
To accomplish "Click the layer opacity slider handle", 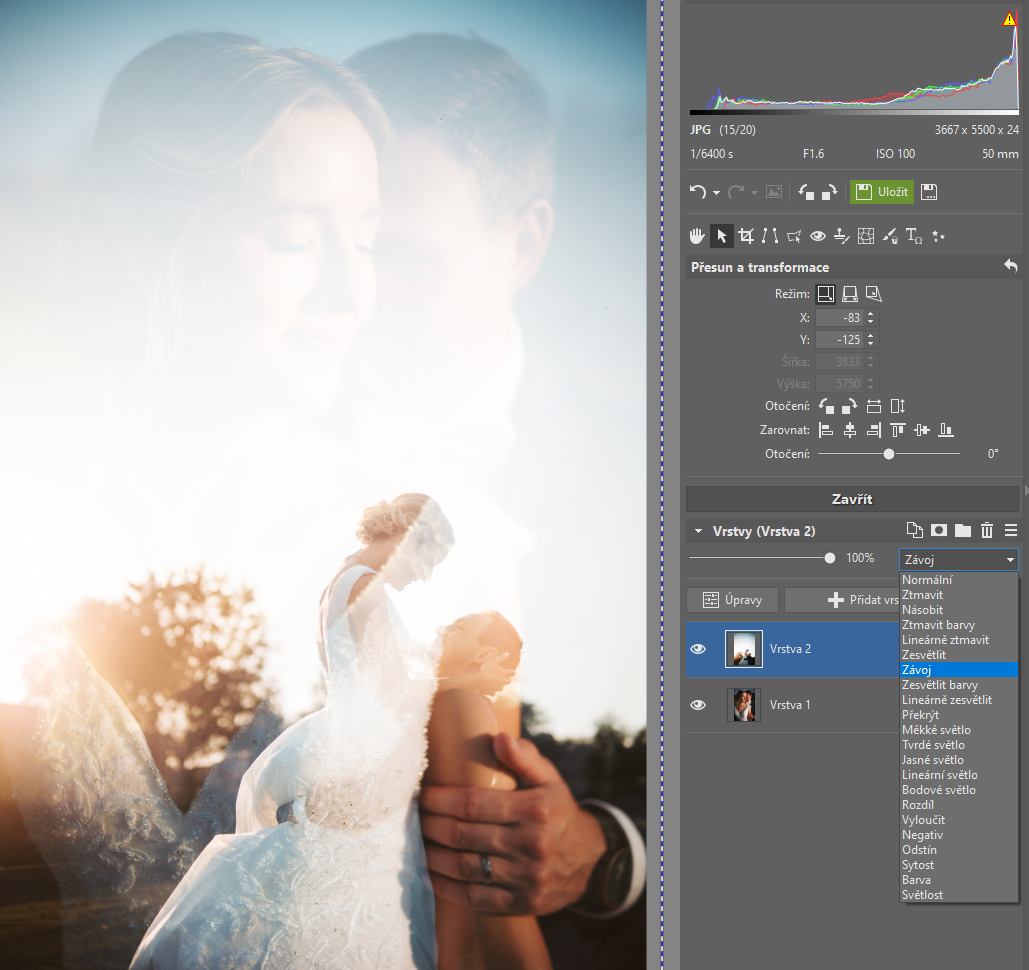I will click(829, 558).
